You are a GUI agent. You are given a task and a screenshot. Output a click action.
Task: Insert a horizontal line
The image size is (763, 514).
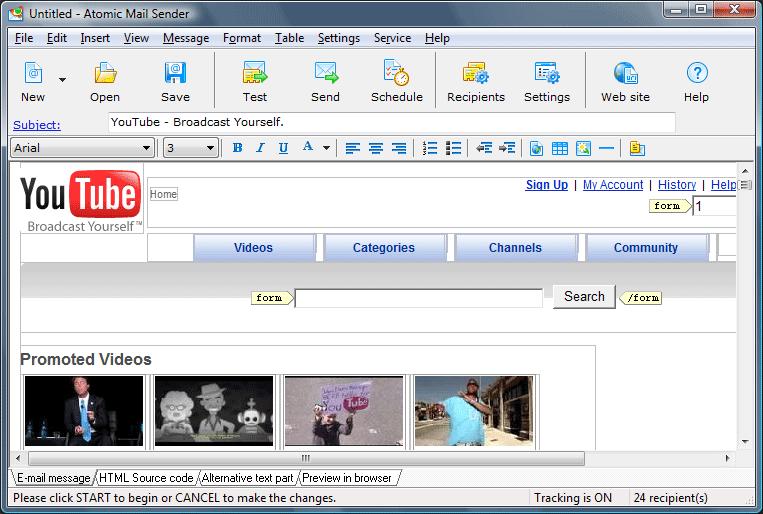[x=606, y=148]
